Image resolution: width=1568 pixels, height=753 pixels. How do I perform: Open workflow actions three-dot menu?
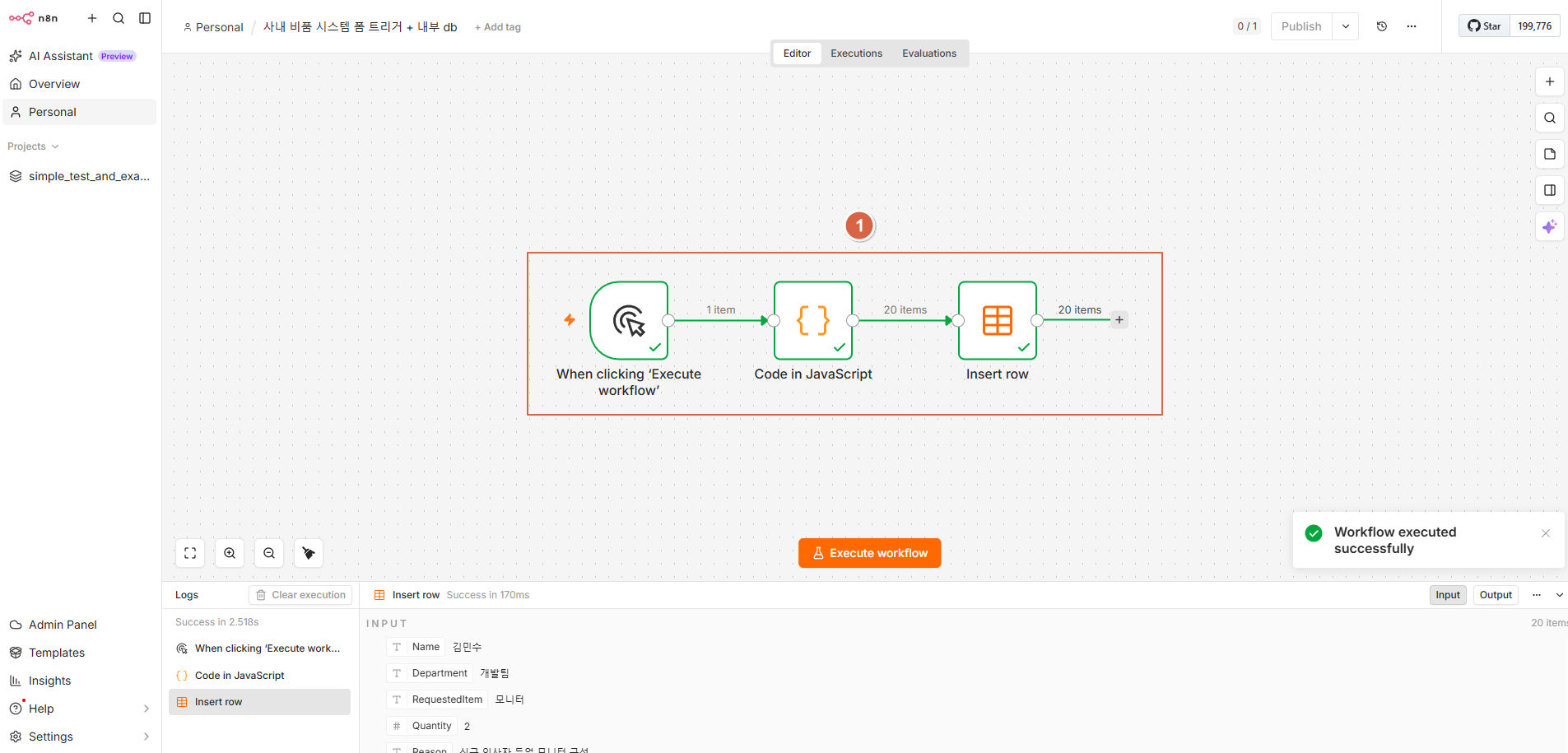pyautogui.click(x=1412, y=26)
